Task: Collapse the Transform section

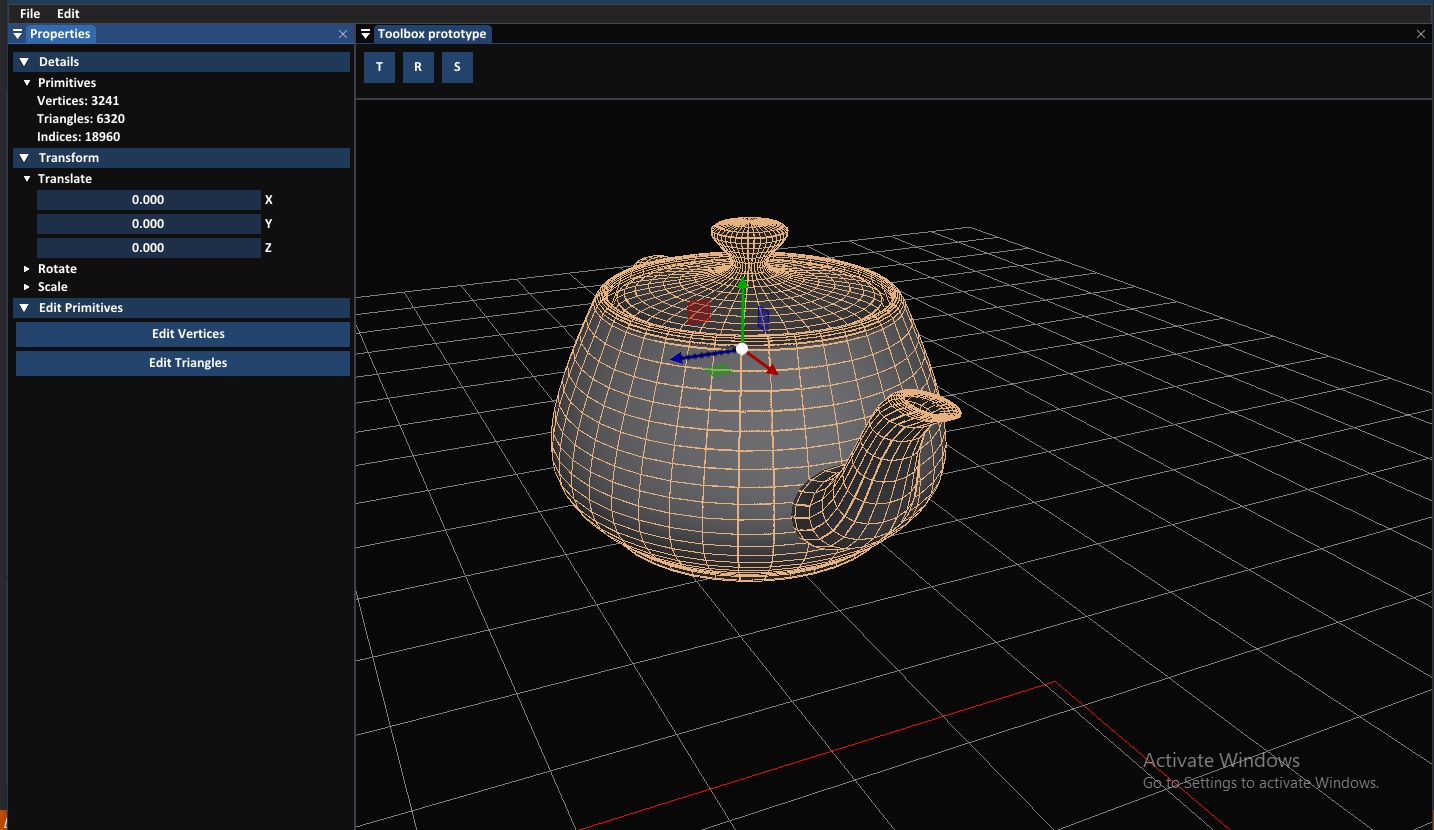Action: 23,157
